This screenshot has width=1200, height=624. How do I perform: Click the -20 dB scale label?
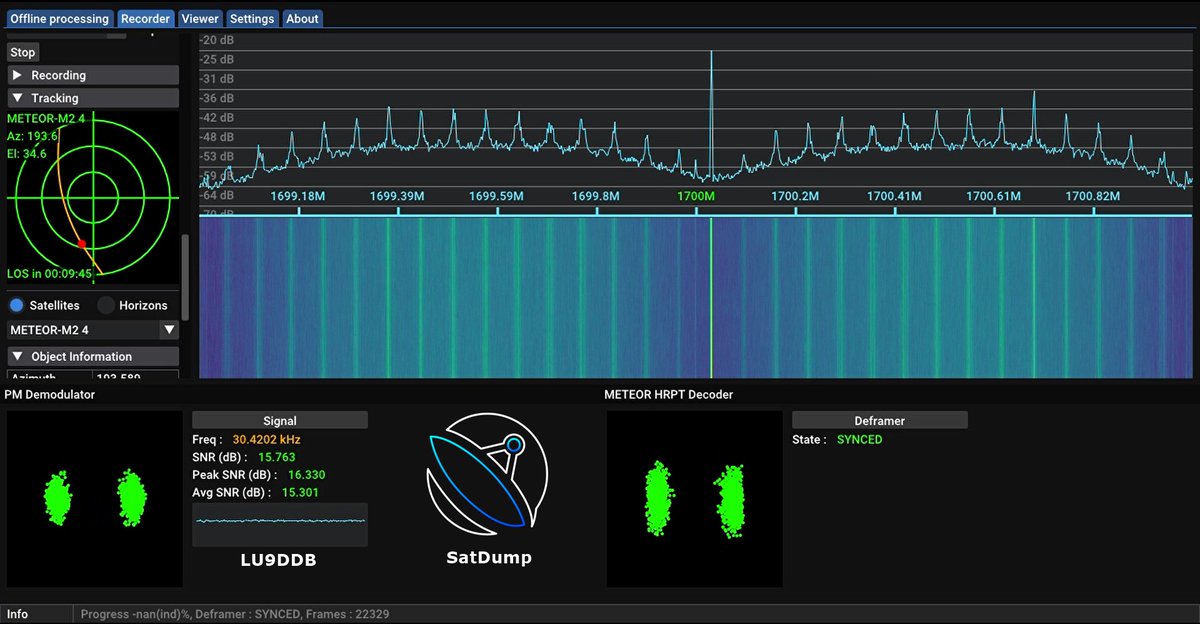pos(217,40)
